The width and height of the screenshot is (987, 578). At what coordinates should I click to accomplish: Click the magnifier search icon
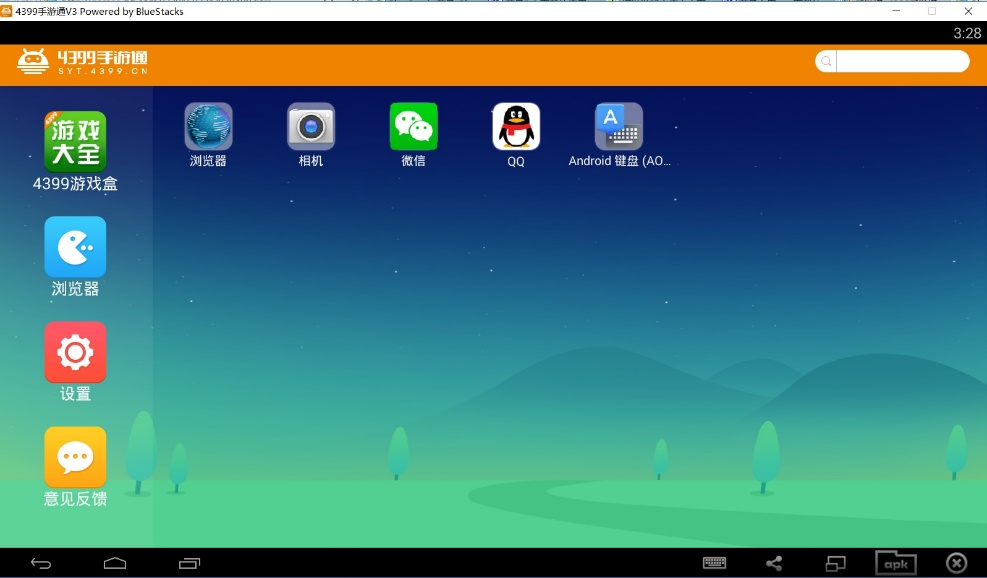826,61
